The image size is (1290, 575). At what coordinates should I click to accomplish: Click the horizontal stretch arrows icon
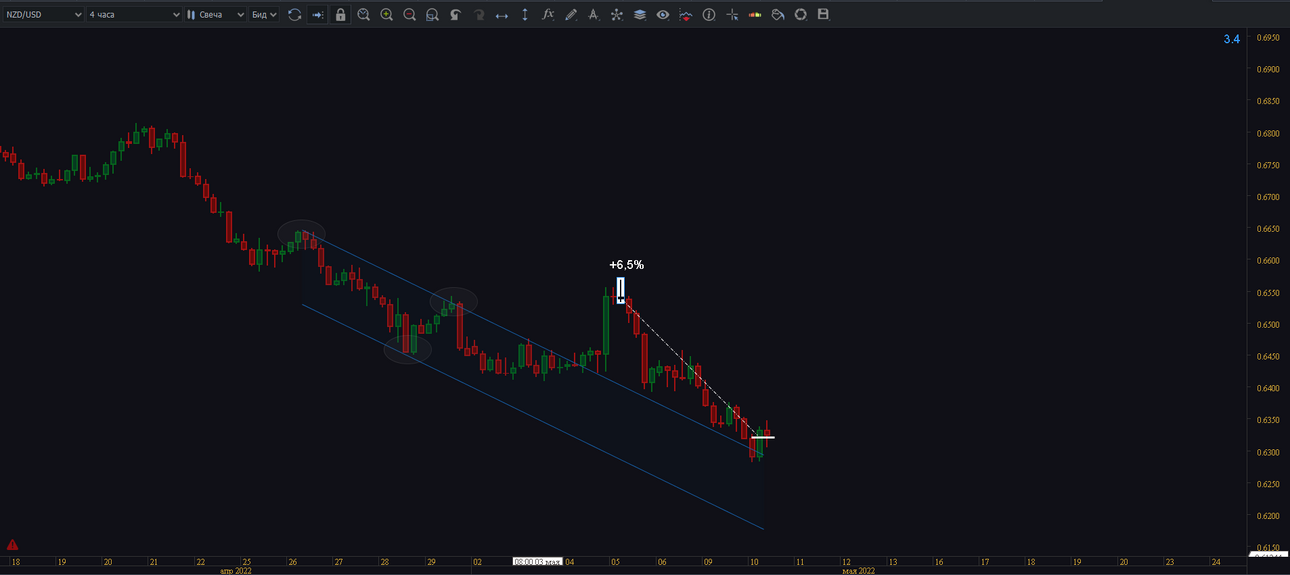coord(502,15)
